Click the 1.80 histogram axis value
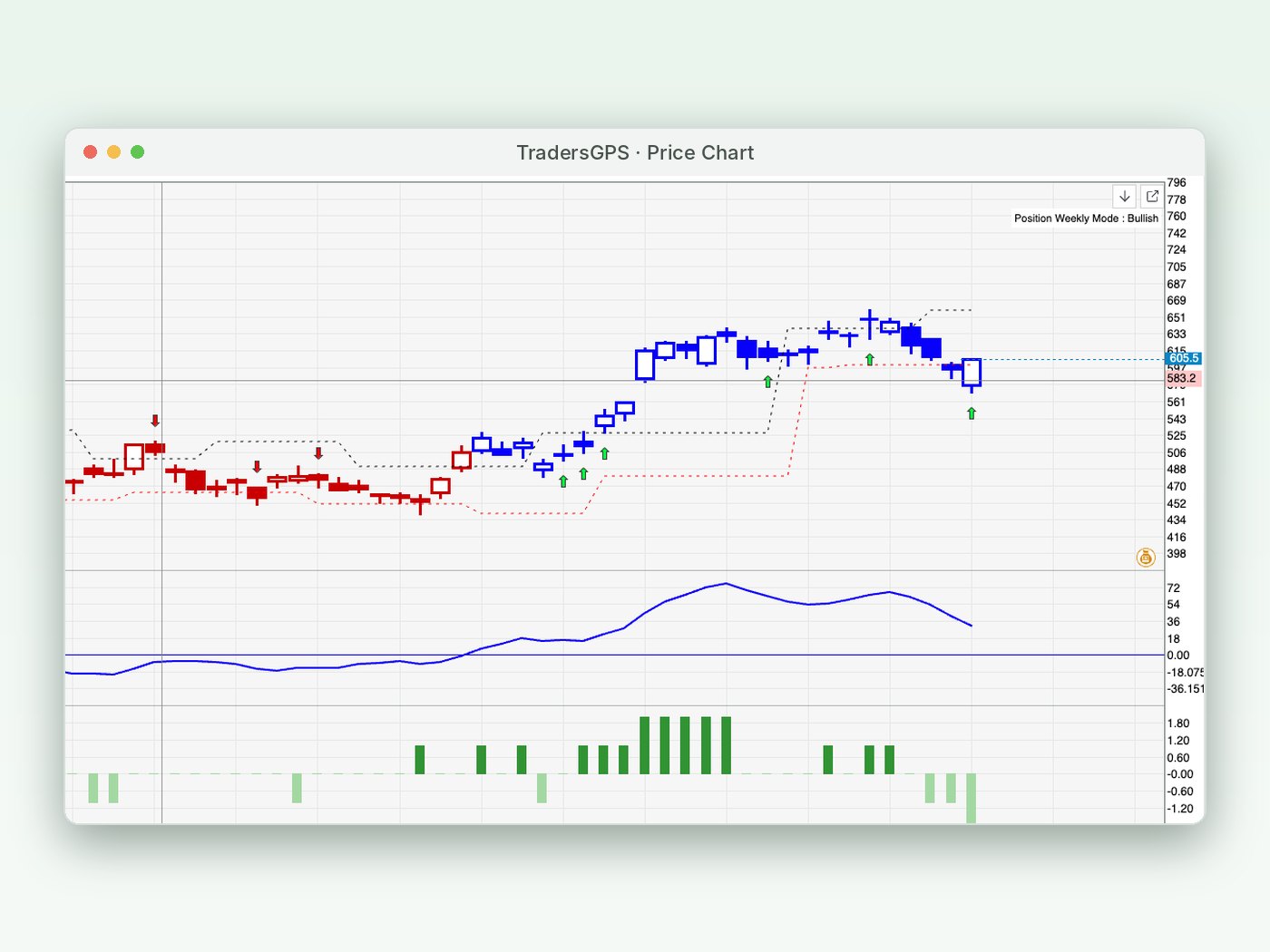1270x952 pixels. point(1178,724)
